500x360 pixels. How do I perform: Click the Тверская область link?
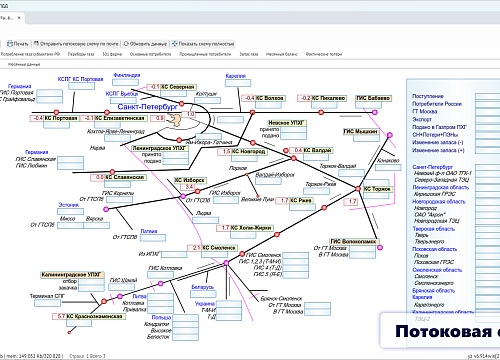tap(433, 229)
